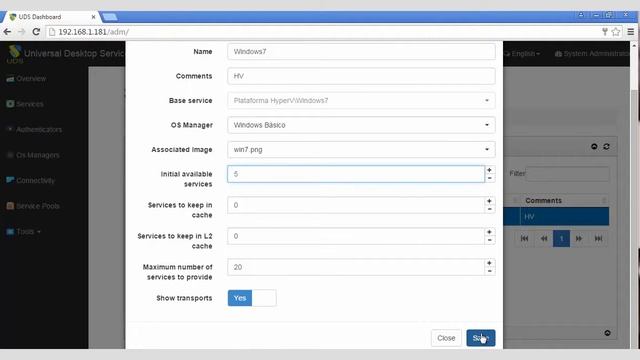Screen dimensions: 640x360
Task: Go to first page of table
Action: click(x=524, y=238)
